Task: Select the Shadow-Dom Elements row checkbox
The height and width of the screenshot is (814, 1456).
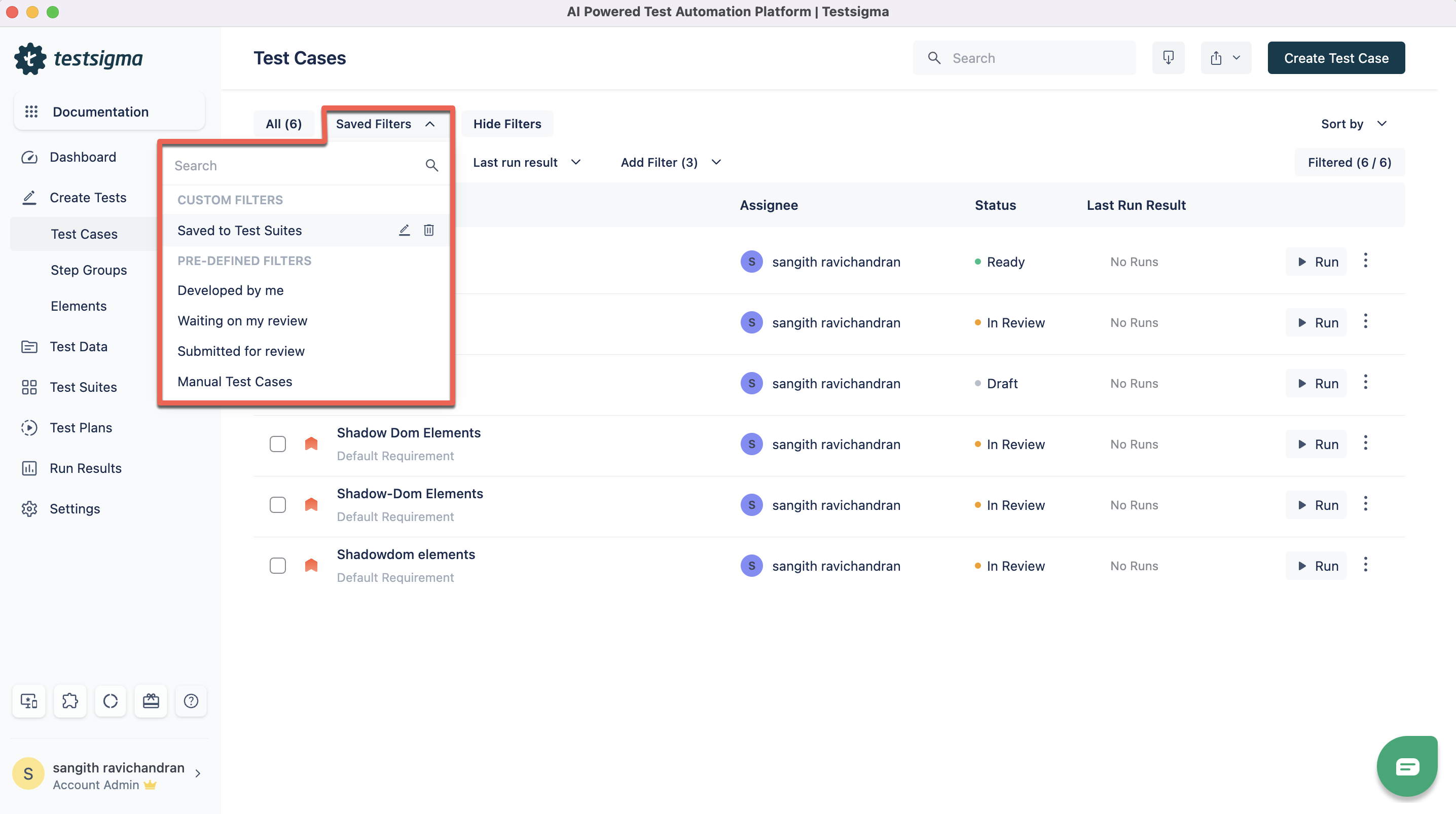Action: (x=277, y=505)
